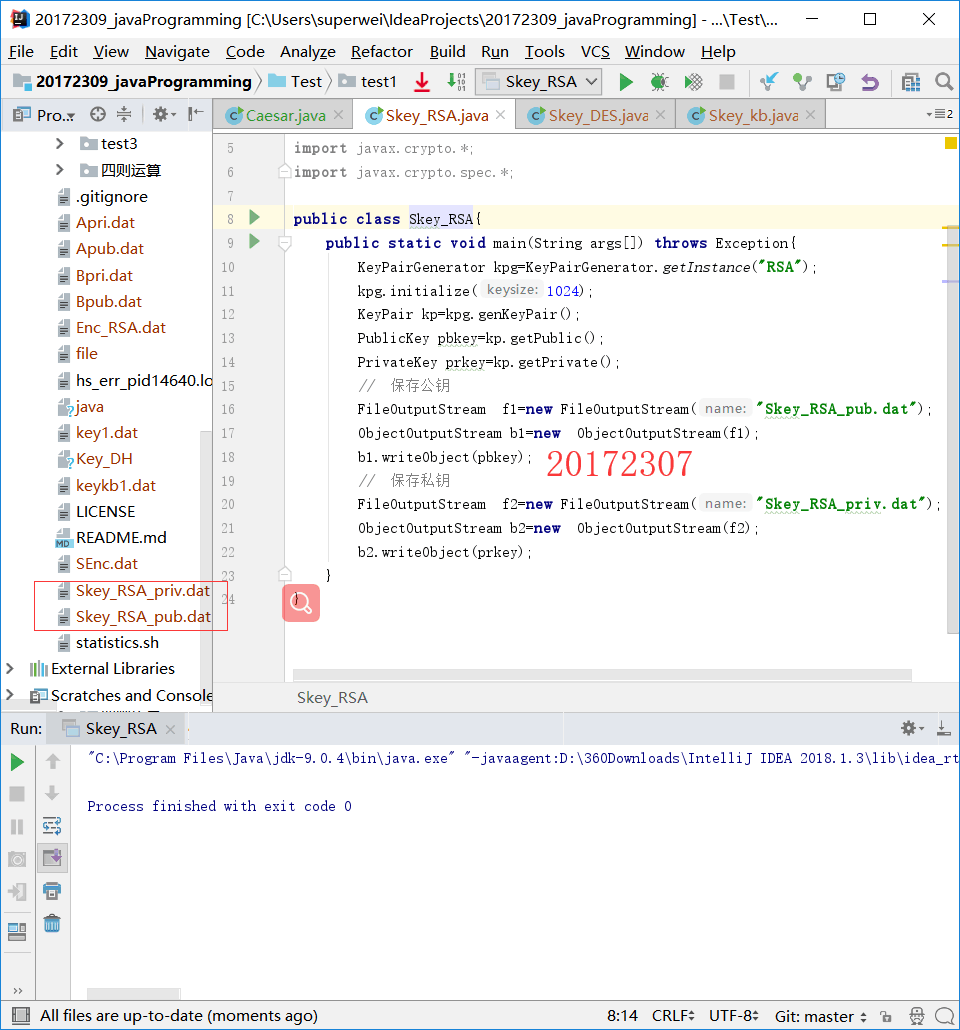Click the VCS Update Project check icon
960x1030 pixels.
point(768,82)
